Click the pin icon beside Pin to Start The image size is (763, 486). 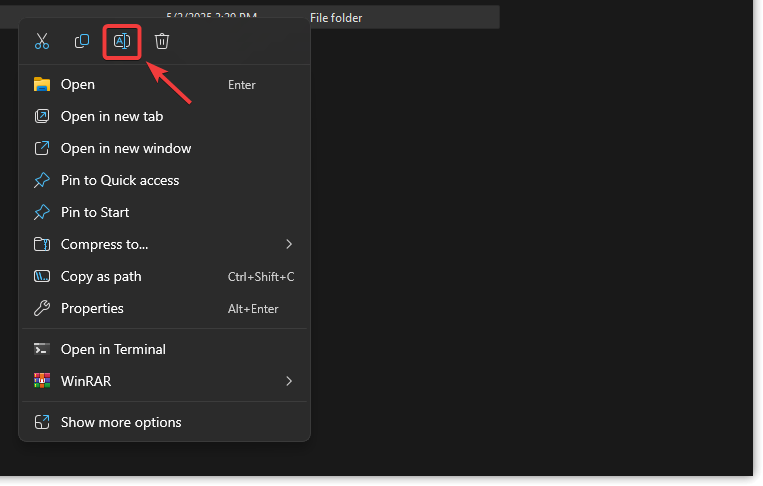point(42,213)
